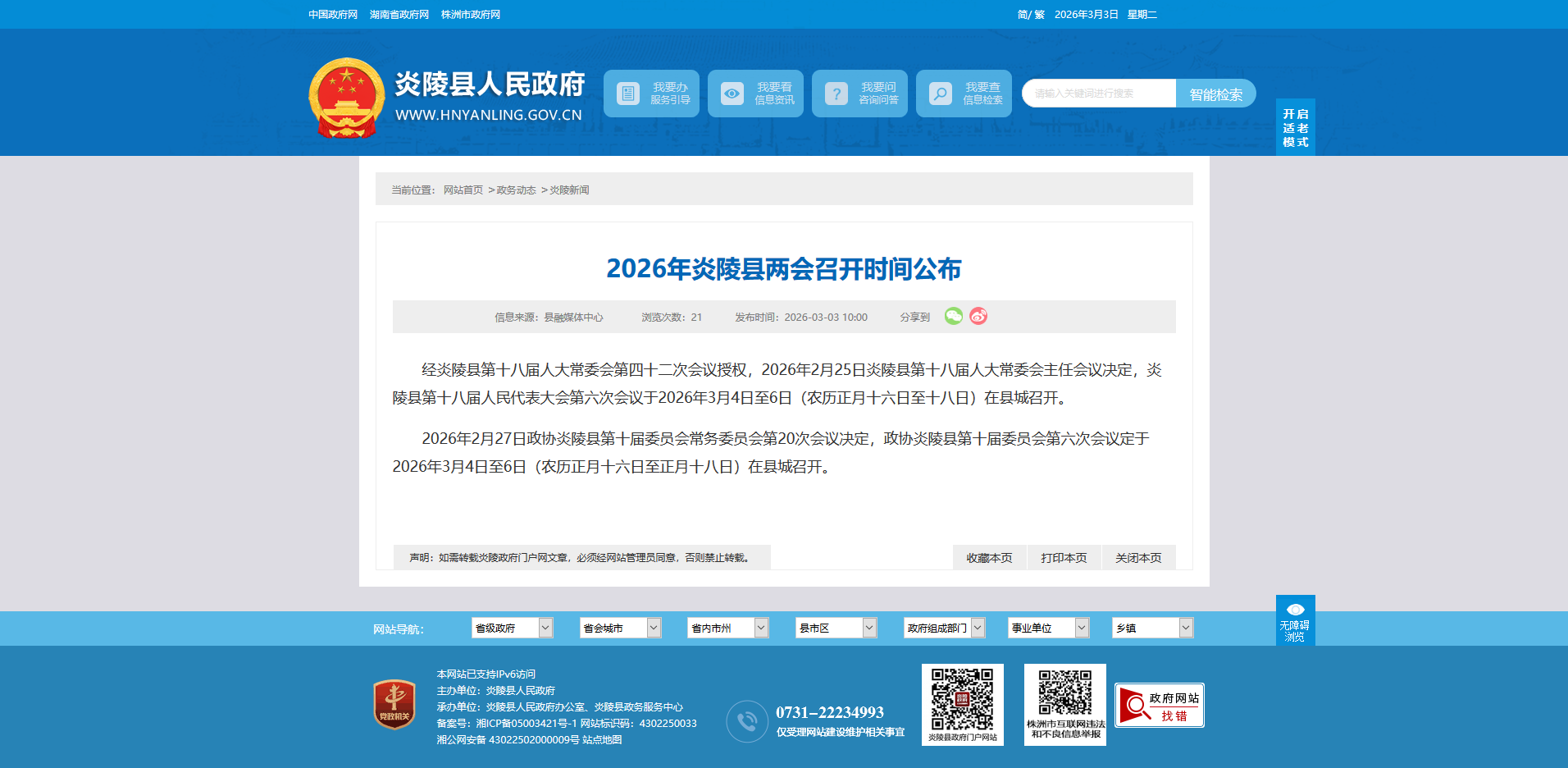This screenshot has height=768, width=1568.
Task: Open 我要办 服务引导 service guide
Action: [651, 94]
